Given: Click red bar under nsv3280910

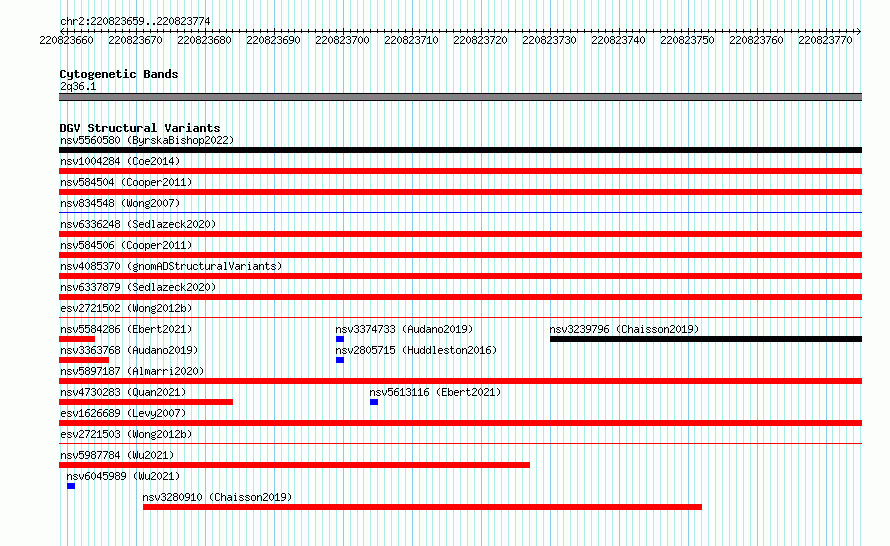Looking at the screenshot, I should [422, 507].
